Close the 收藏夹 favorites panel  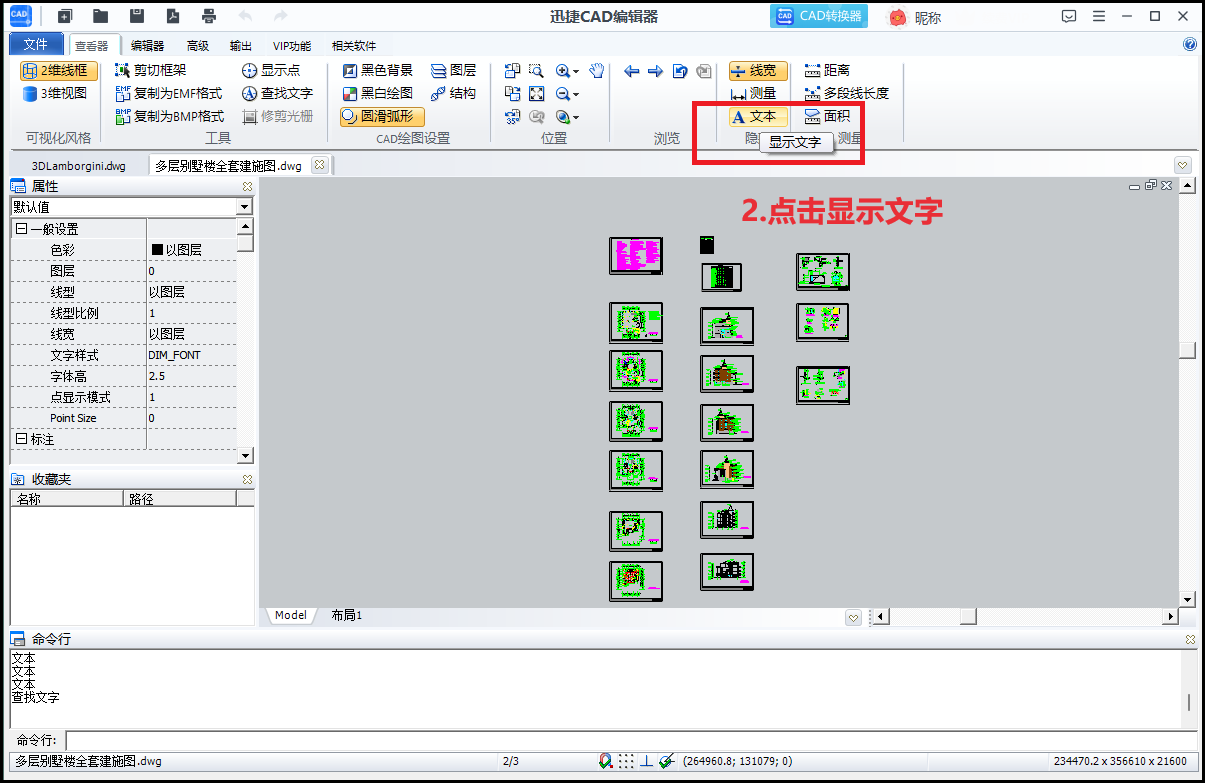pyautogui.click(x=247, y=480)
